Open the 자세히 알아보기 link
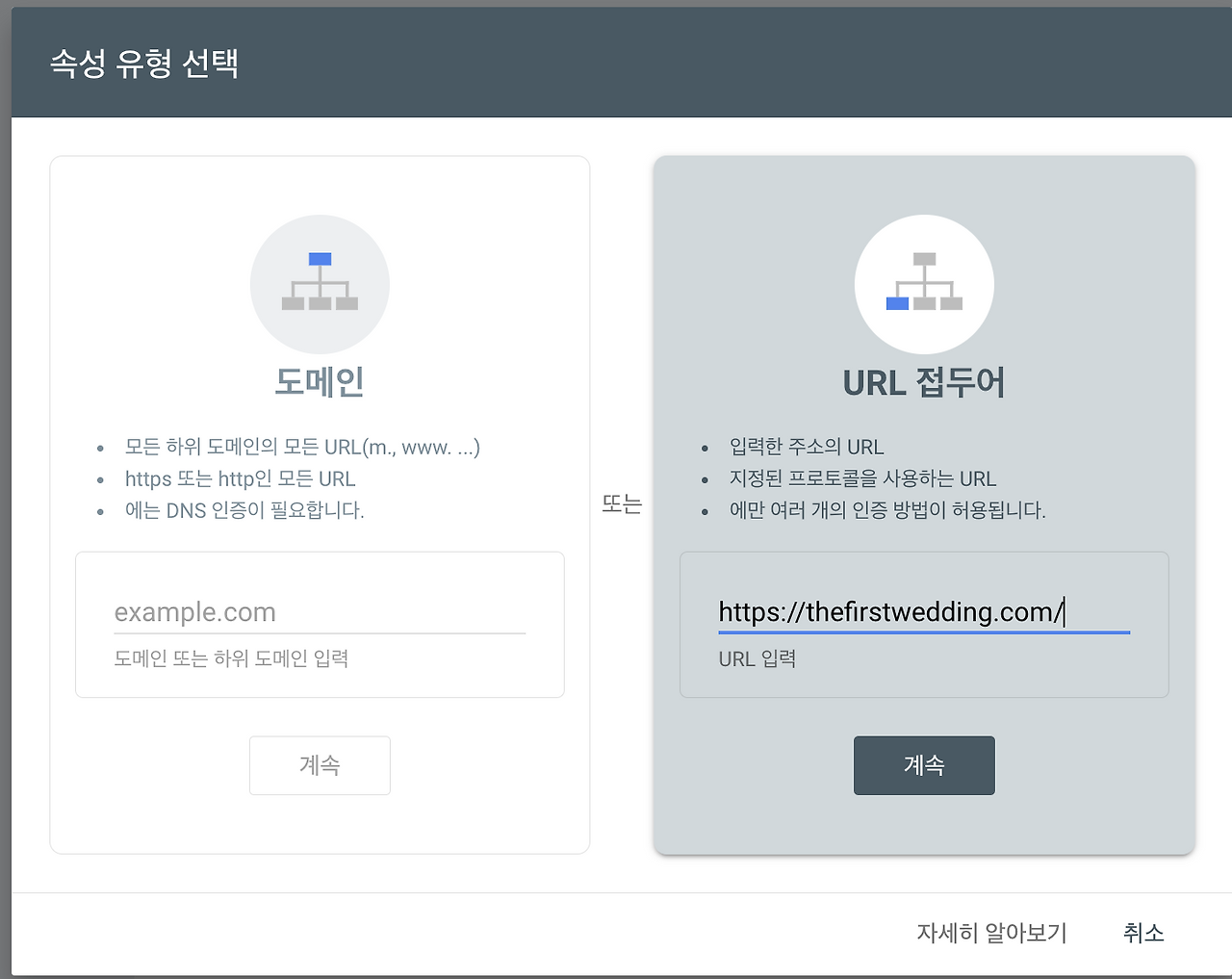 tap(990, 933)
